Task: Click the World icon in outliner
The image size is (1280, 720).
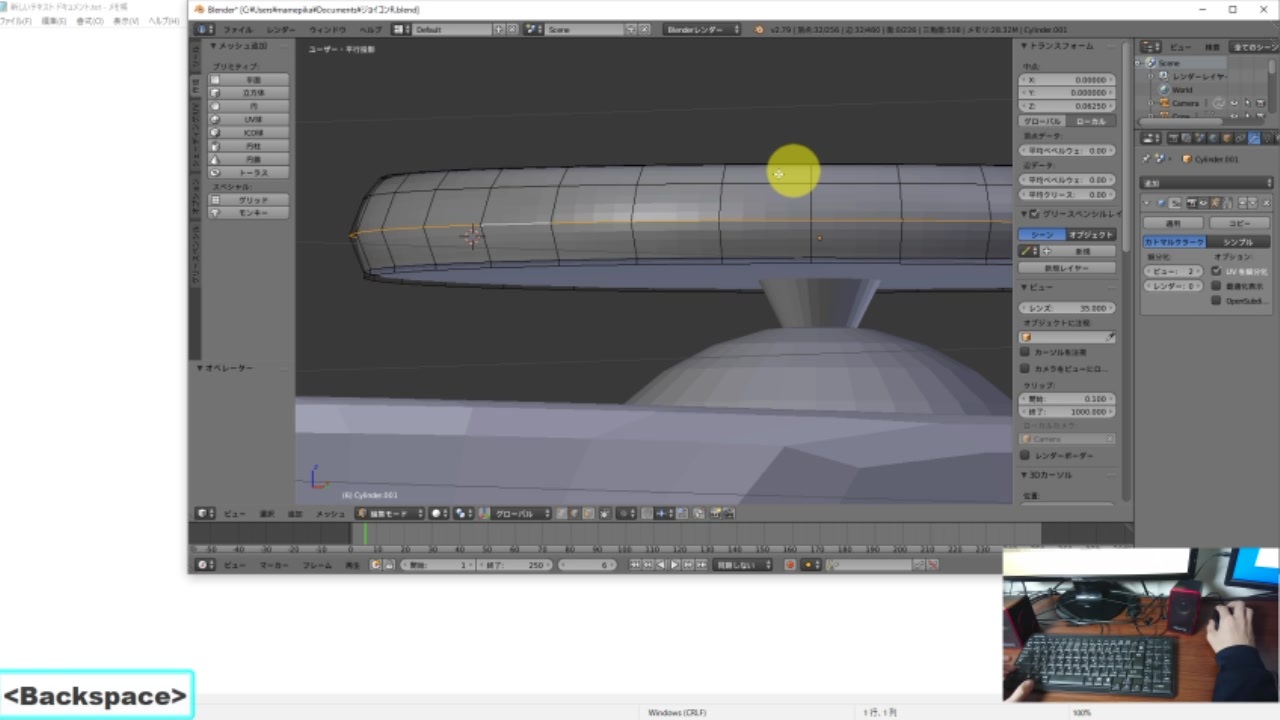Action: pyautogui.click(x=1164, y=90)
